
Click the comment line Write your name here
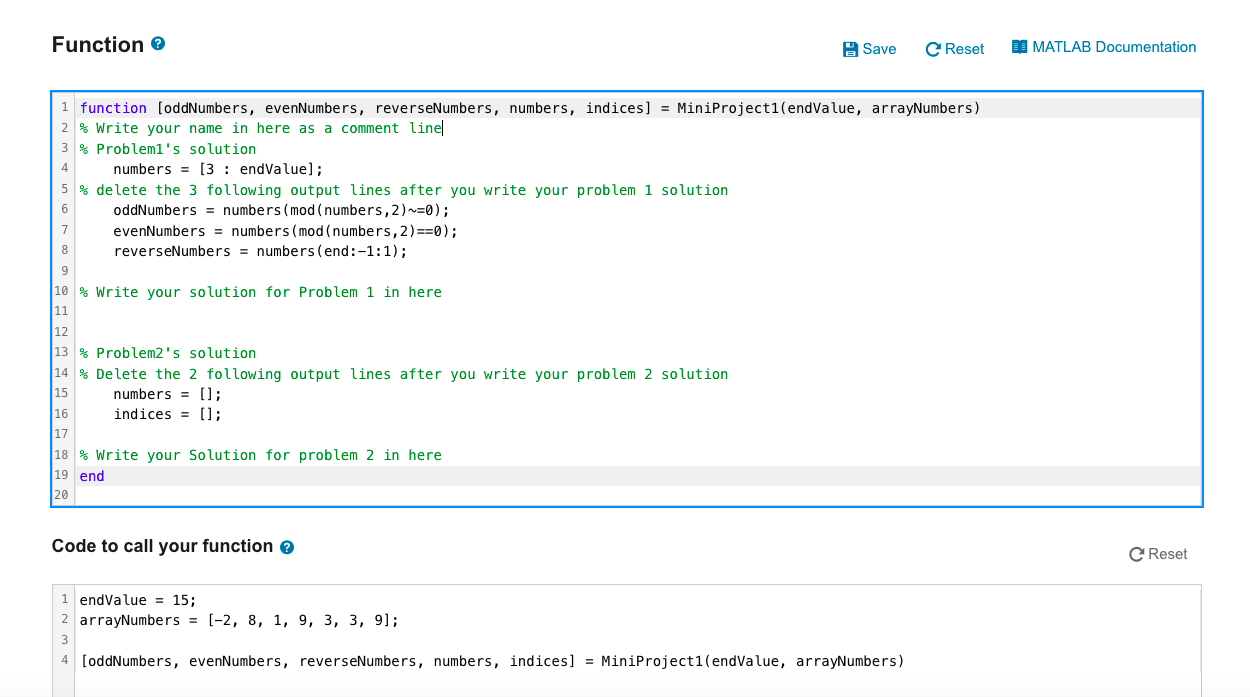click(260, 128)
